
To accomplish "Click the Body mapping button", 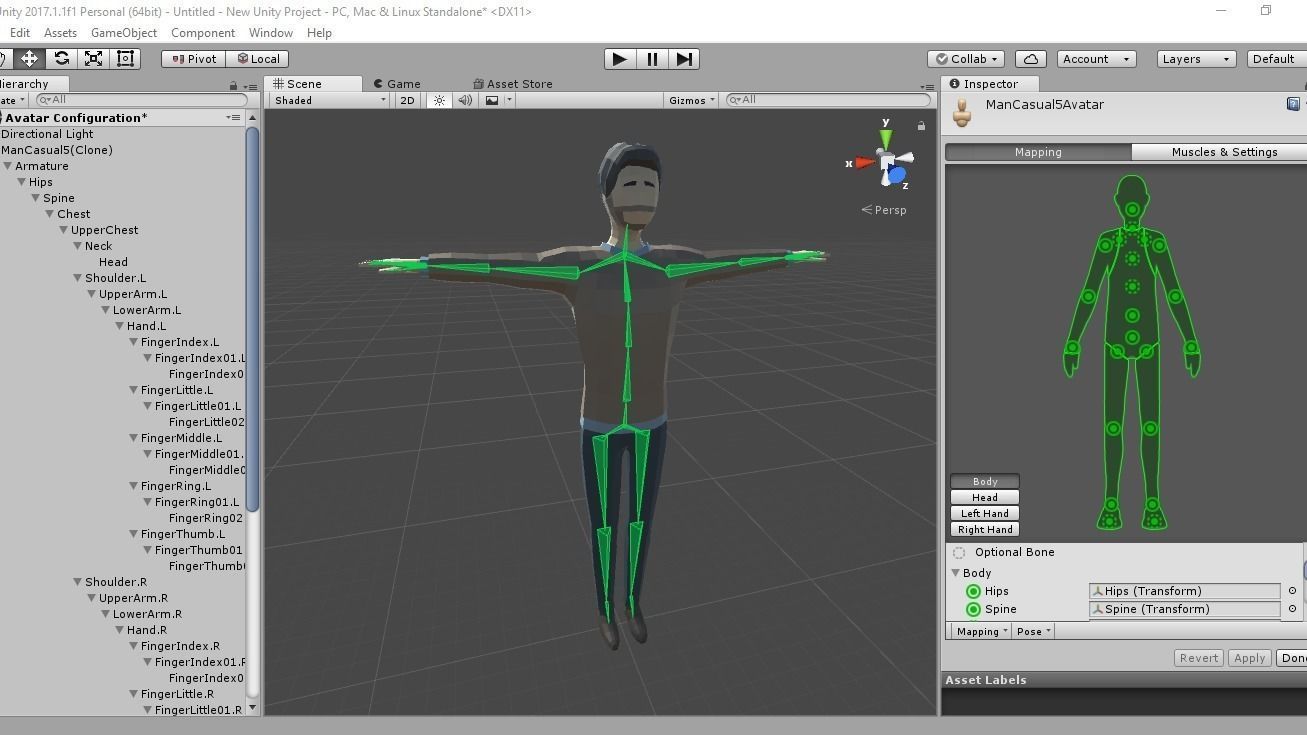I will coord(984,481).
